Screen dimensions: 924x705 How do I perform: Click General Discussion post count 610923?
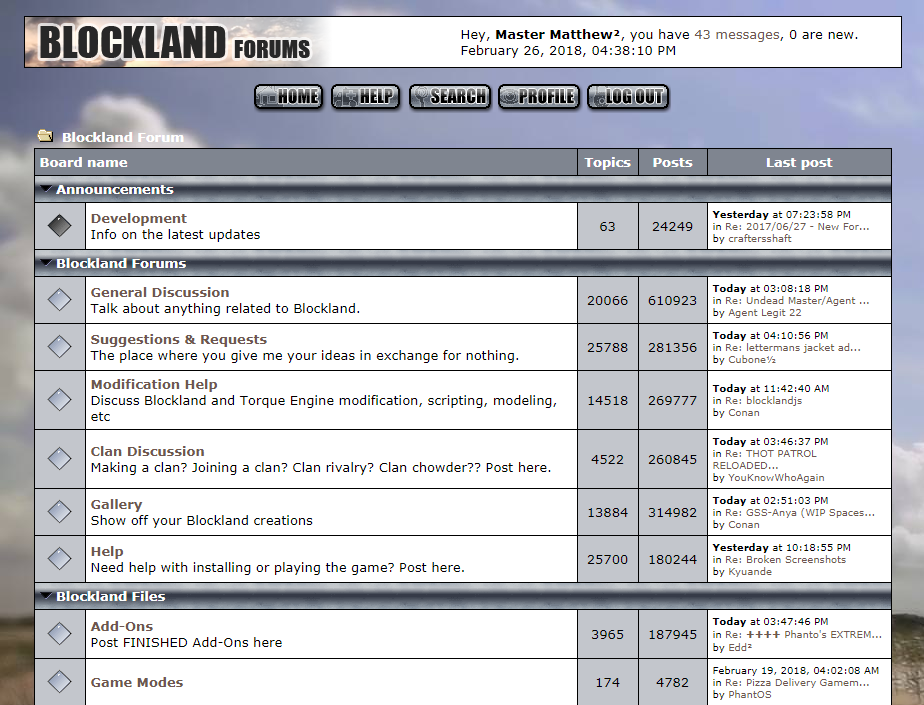click(672, 301)
